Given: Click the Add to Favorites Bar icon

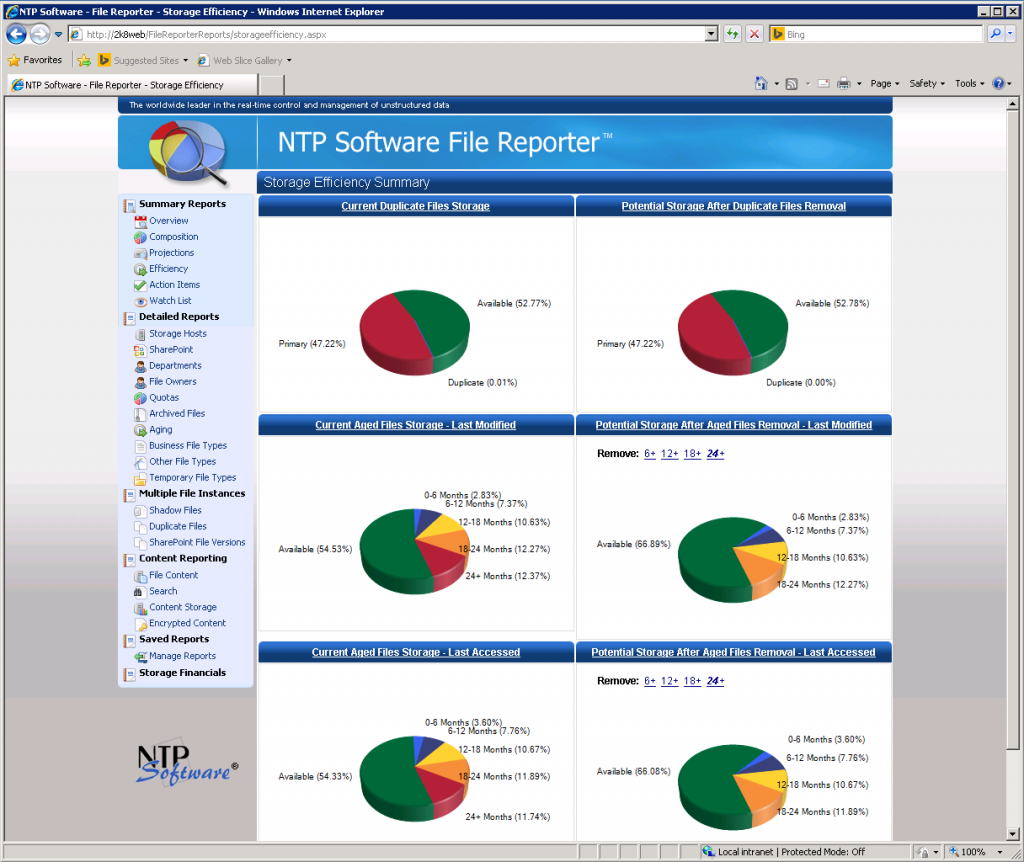Looking at the screenshot, I should pyautogui.click(x=84, y=61).
